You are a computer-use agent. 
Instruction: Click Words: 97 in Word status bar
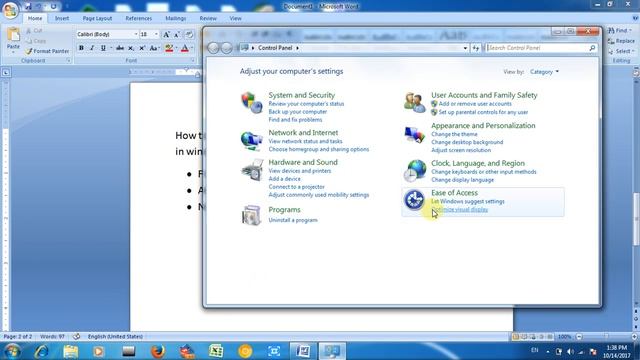pyautogui.click(x=52, y=337)
